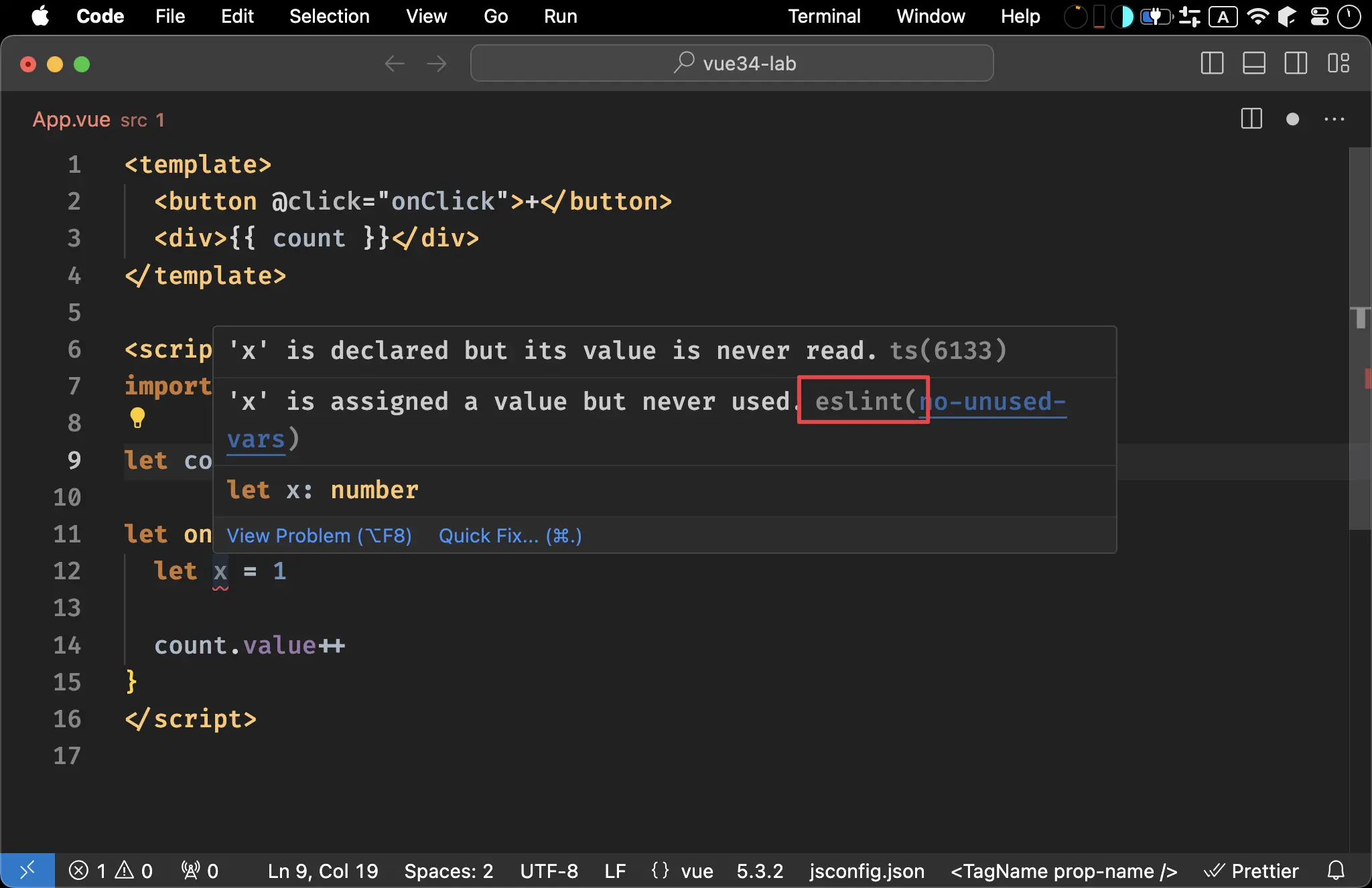Open the Apple menu

pyautogui.click(x=41, y=16)
